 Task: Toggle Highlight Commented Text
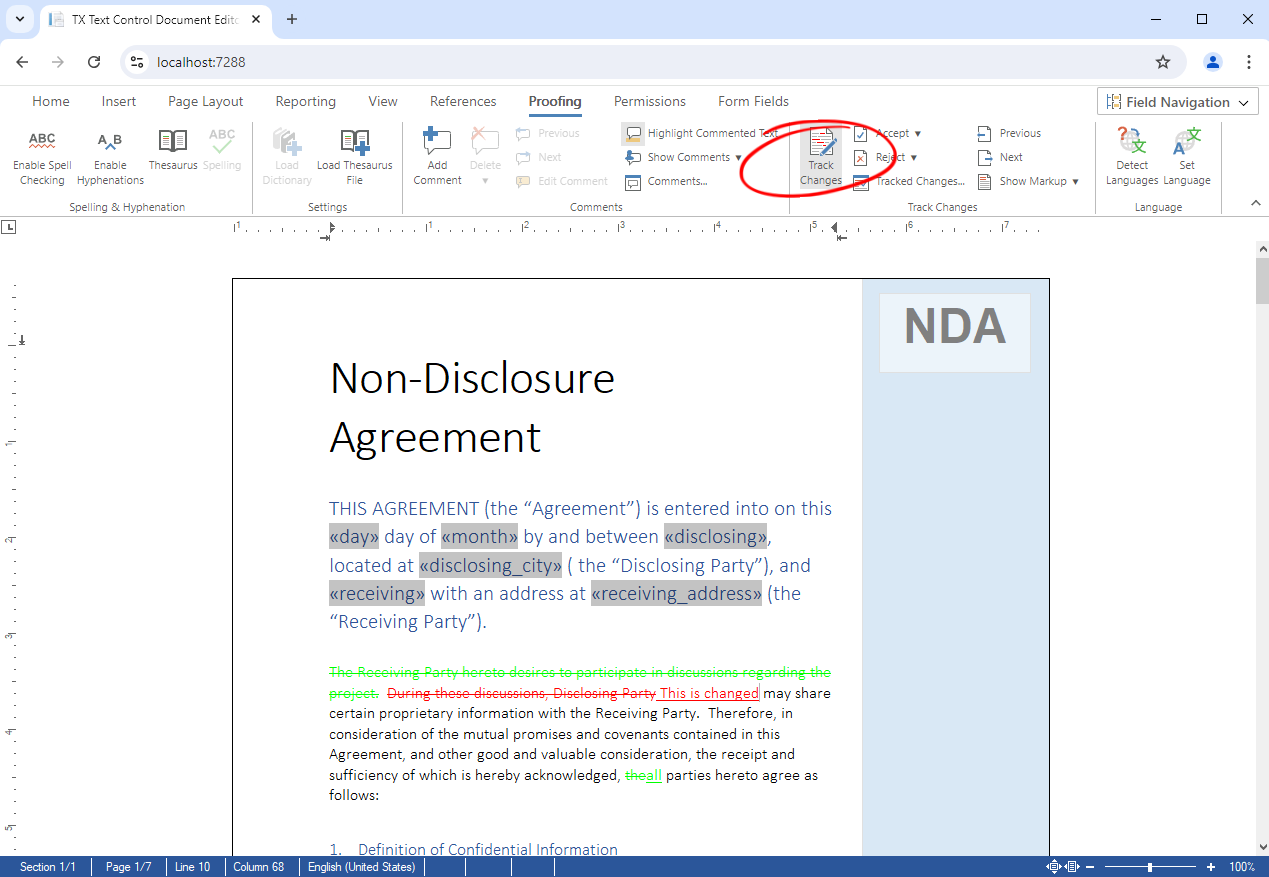coord(700,133)
